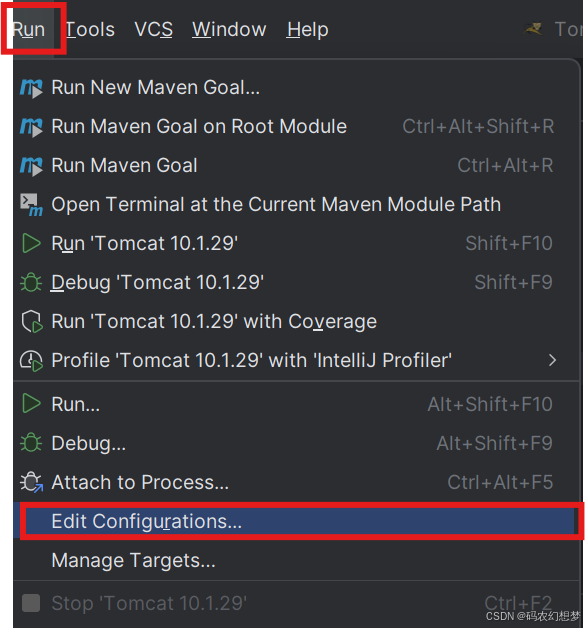This screenshot has height=628, width=585.
Task: Open the Window menu
Action: (x=229, y=29)
